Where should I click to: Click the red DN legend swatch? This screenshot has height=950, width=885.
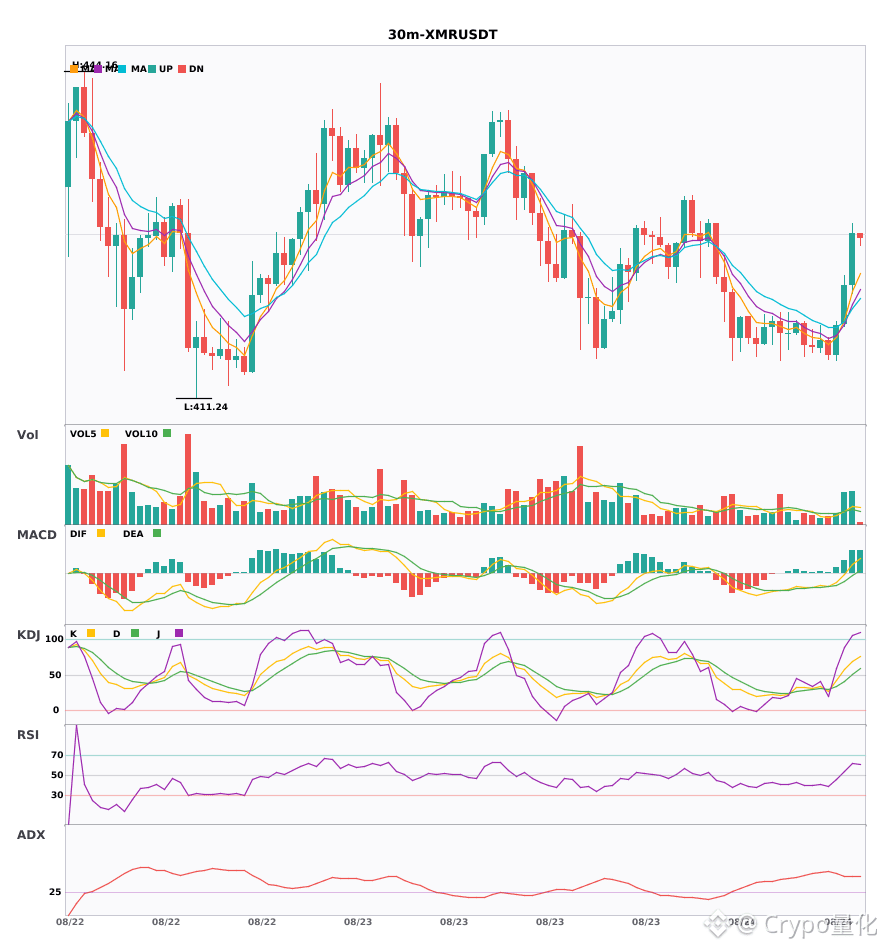point(182,69)
